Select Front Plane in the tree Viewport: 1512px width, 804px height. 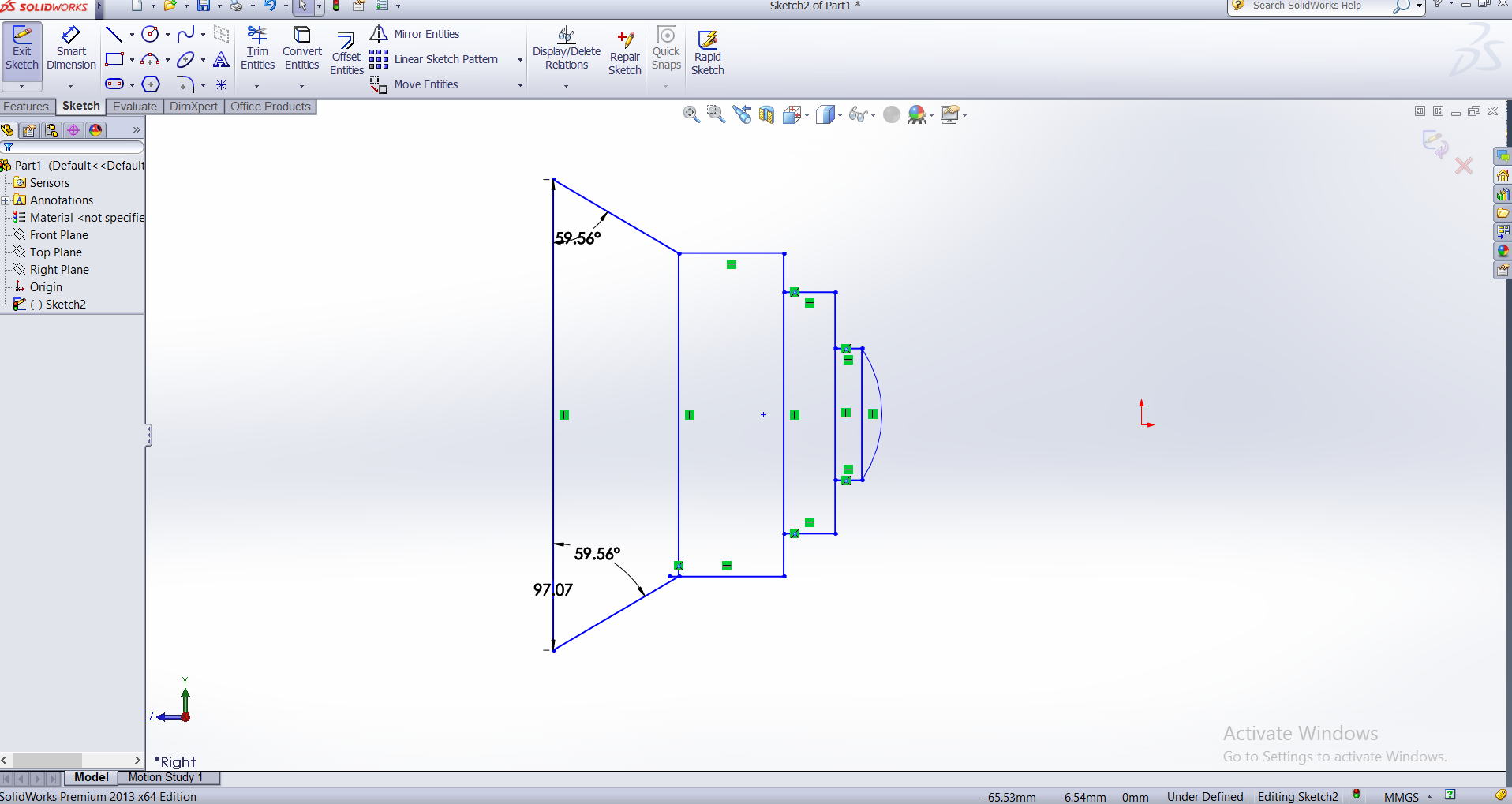[59, 235]
